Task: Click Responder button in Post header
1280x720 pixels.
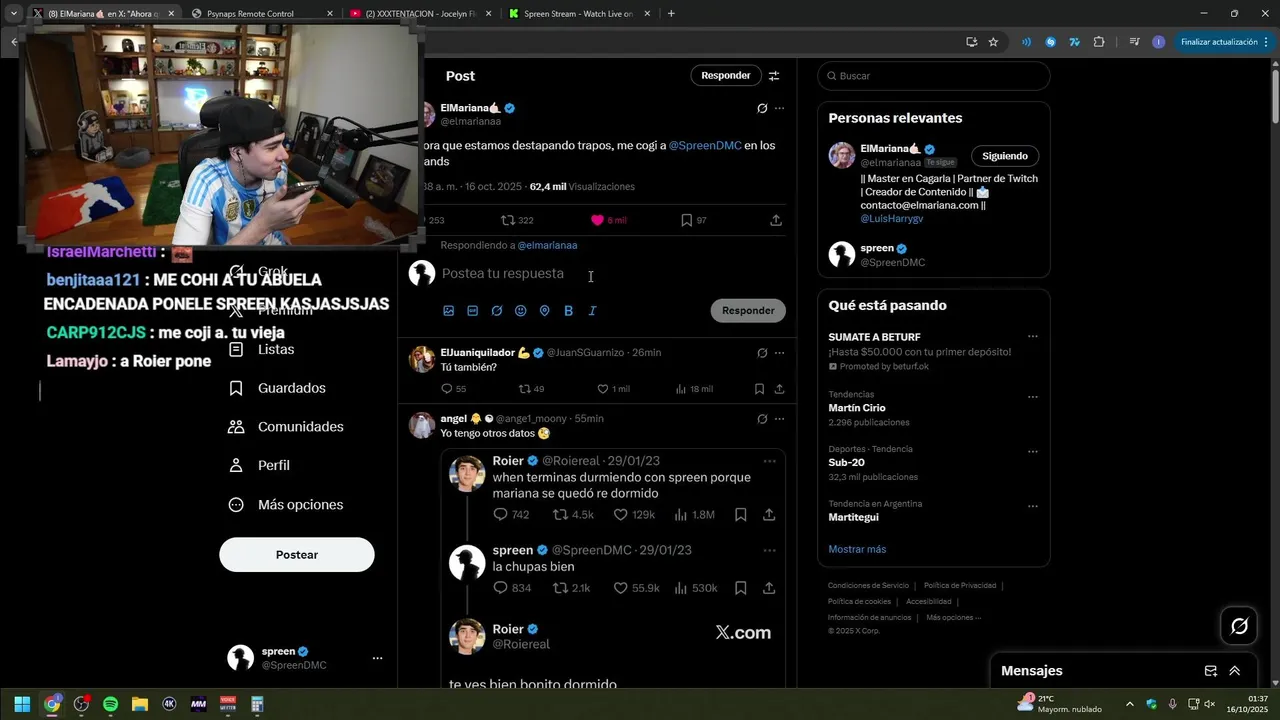Action: click(726, 76)
